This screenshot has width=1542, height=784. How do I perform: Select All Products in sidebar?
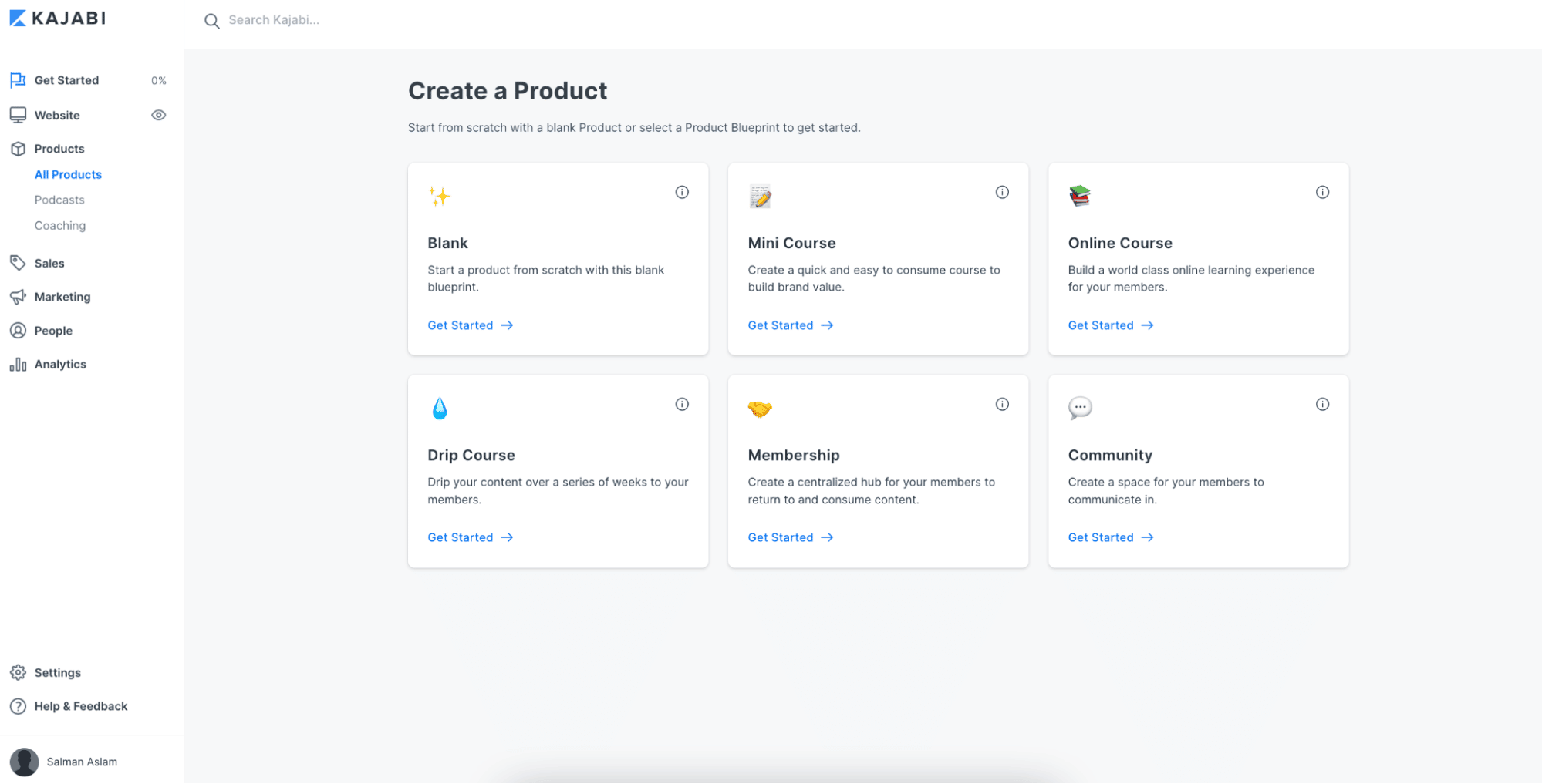click(x=68, y=174)
